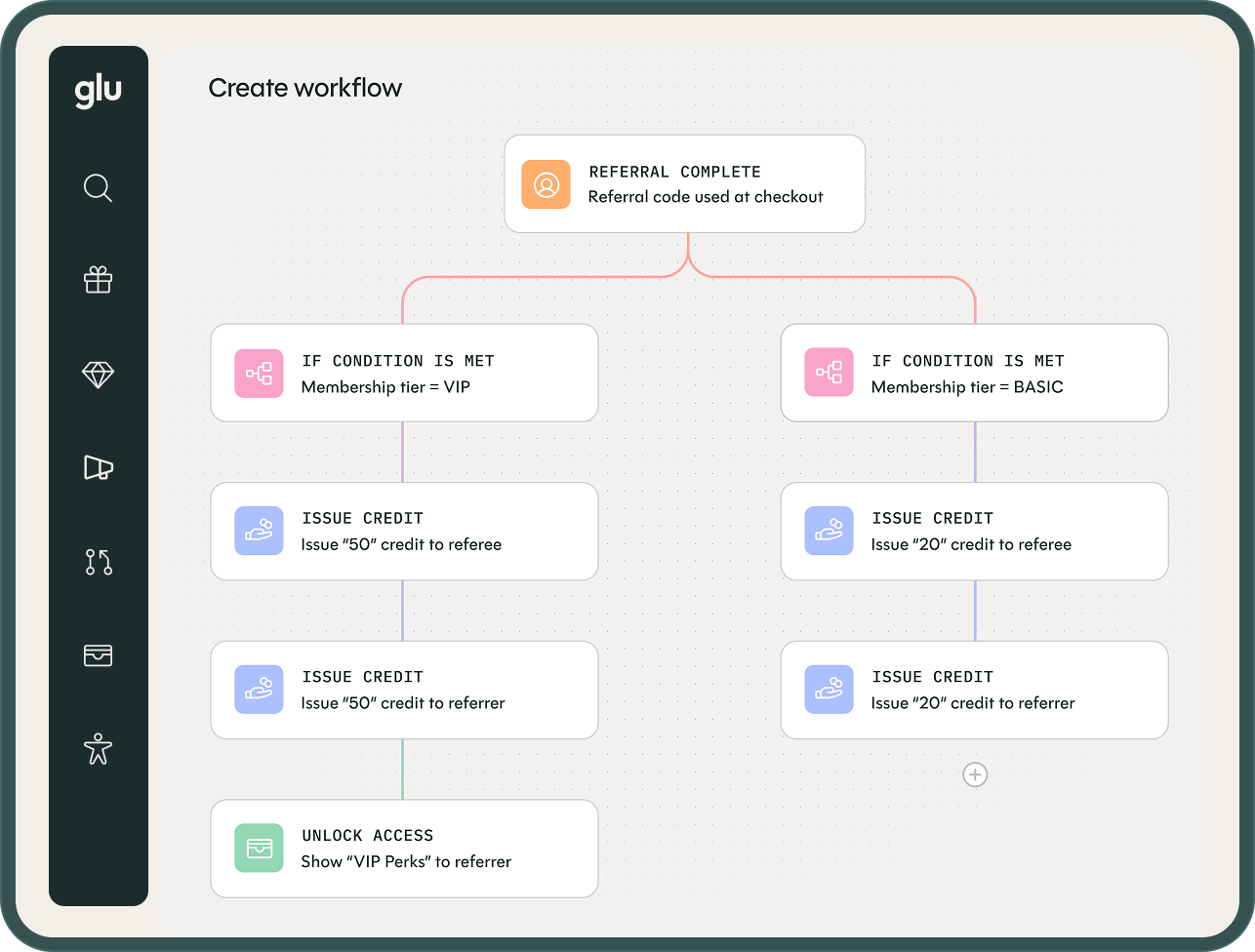Open campaigns via the megaphone icon

[x=99, y=468]
